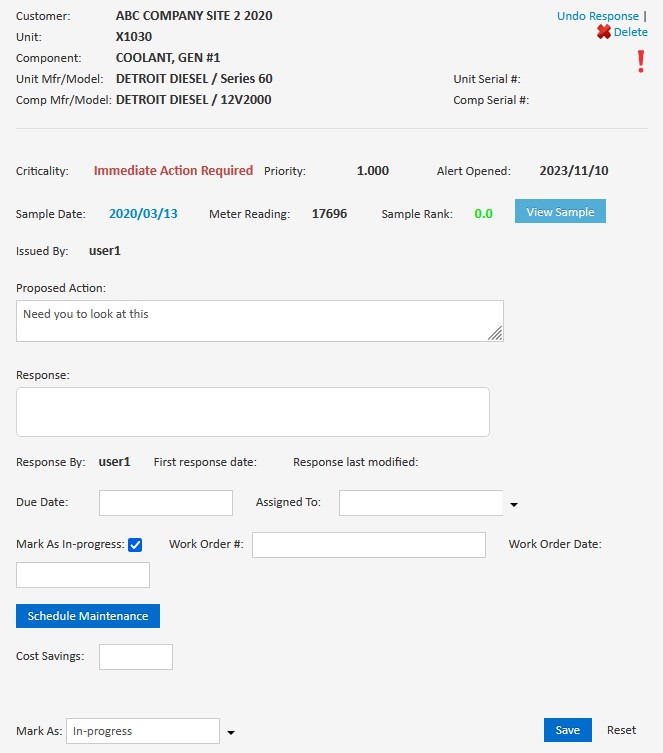Image resolution: width=663 pixels, height=753 pixels.
Task: Click the Work Order Date field
Action: click(83, 575)
